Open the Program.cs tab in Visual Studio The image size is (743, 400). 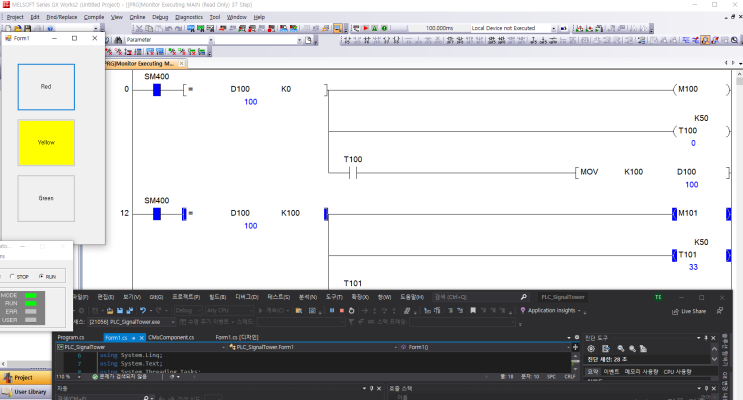point(71,337)
